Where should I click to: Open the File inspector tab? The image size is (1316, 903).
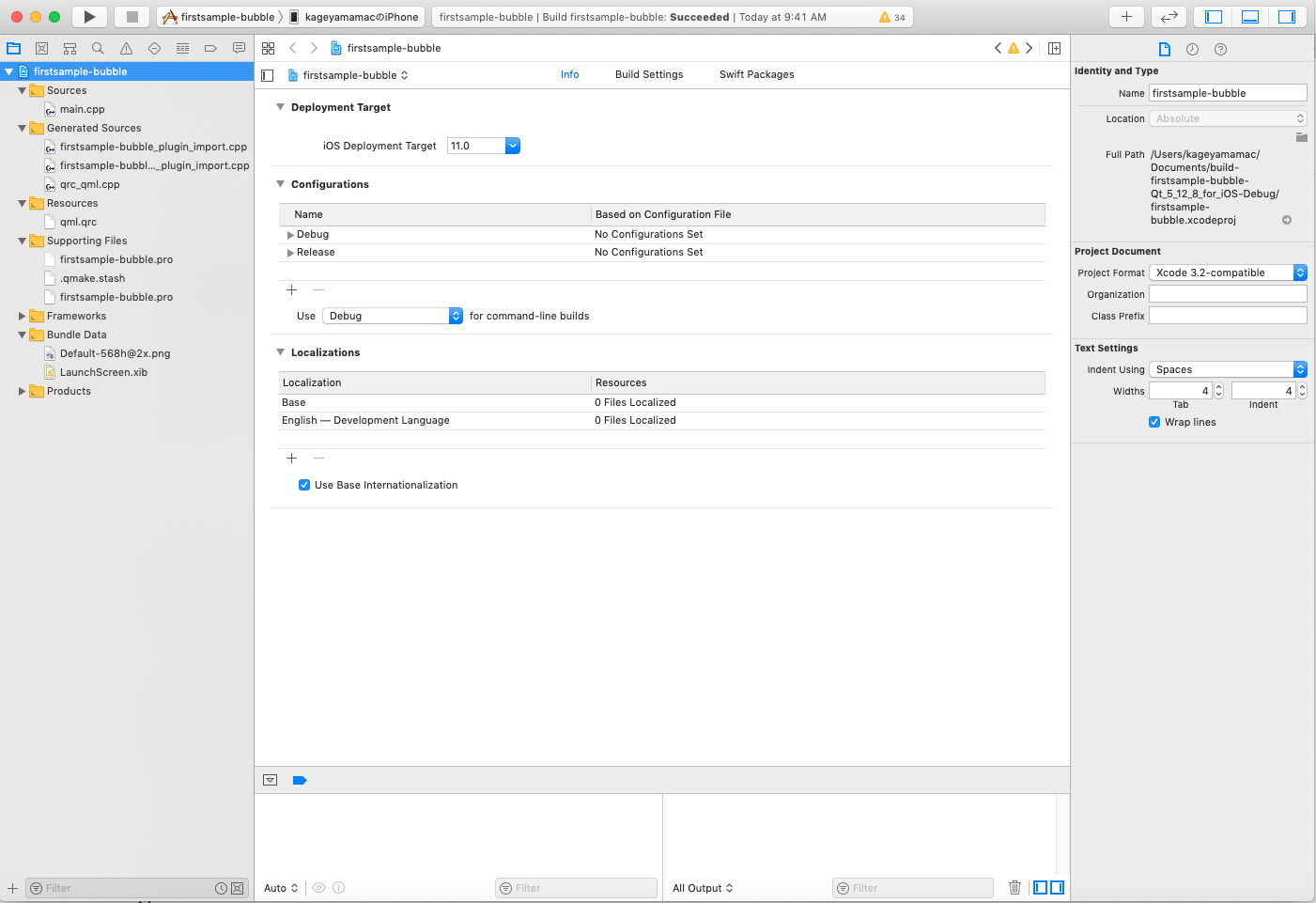coord(1165,49)
